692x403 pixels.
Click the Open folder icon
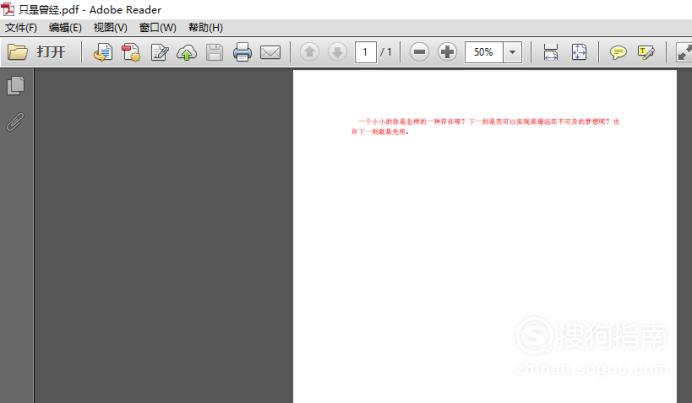pos(18,52)
